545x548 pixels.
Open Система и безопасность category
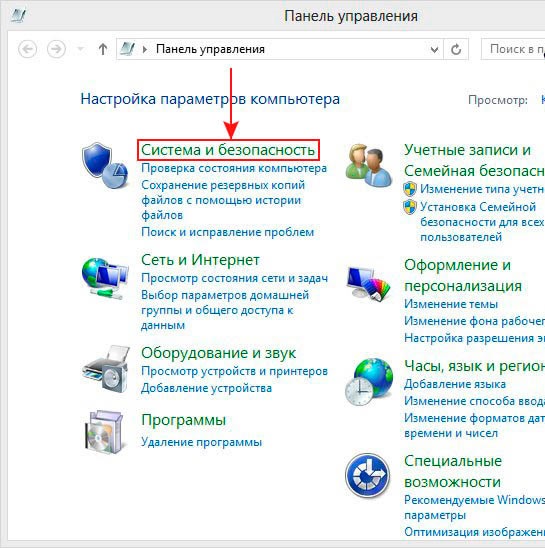tap(228, 150)
